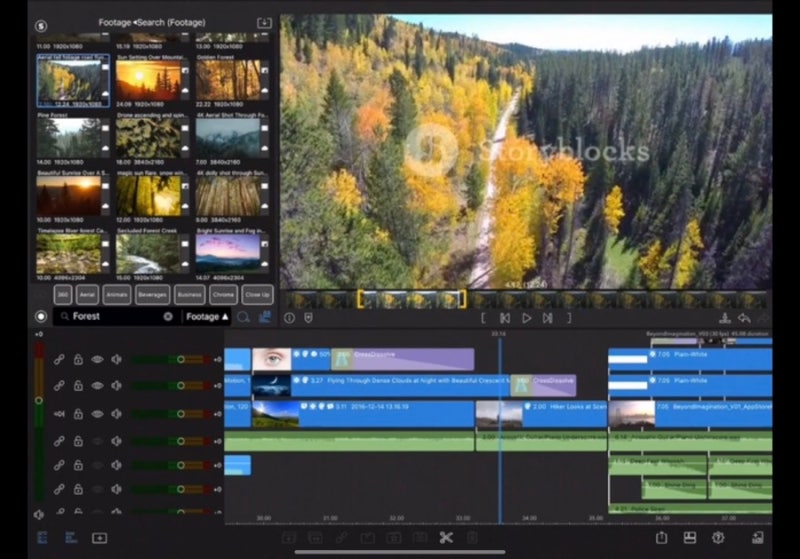Screen dimensions: 800x559
Task: Change the layout with the layout icon
Action: (690, 538)
